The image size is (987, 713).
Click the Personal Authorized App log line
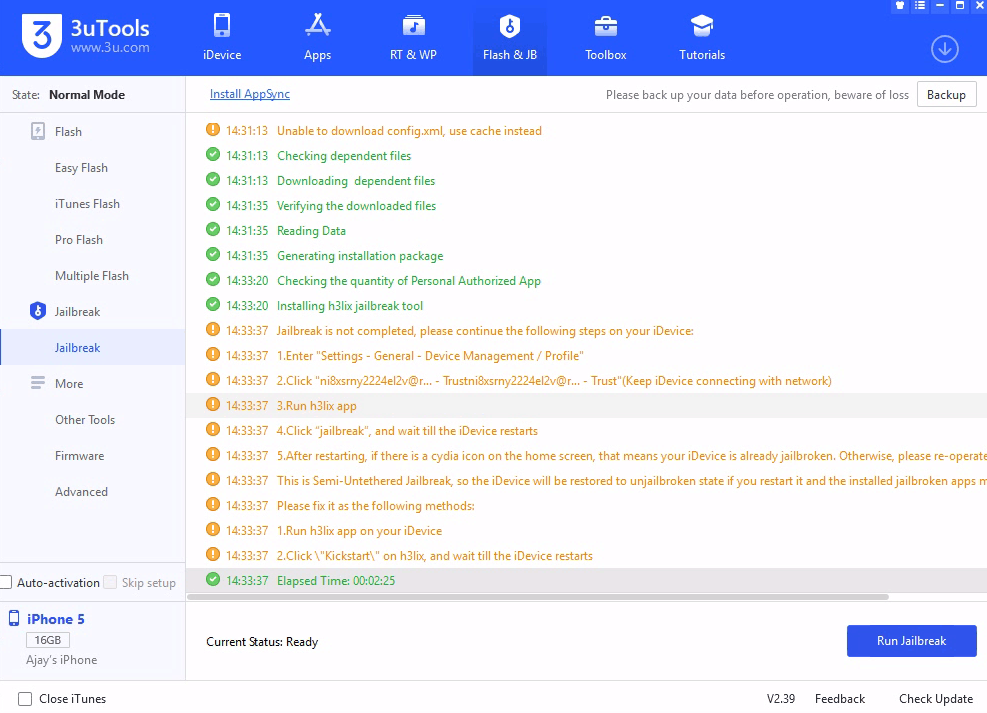pos(409,281)
